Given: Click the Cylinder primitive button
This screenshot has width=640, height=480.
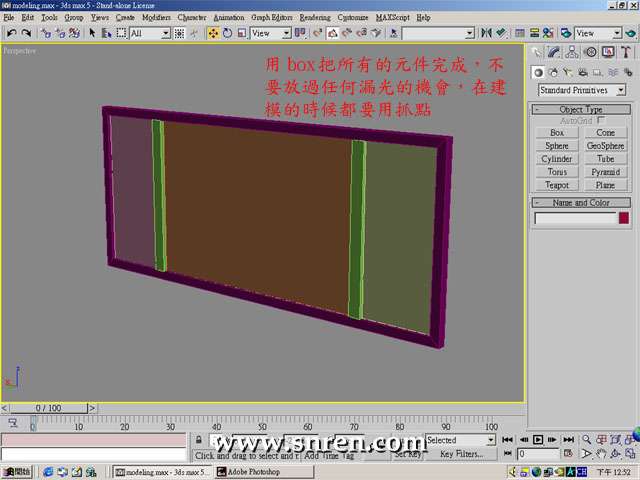Looking at the screenshot, I should 557,159.
